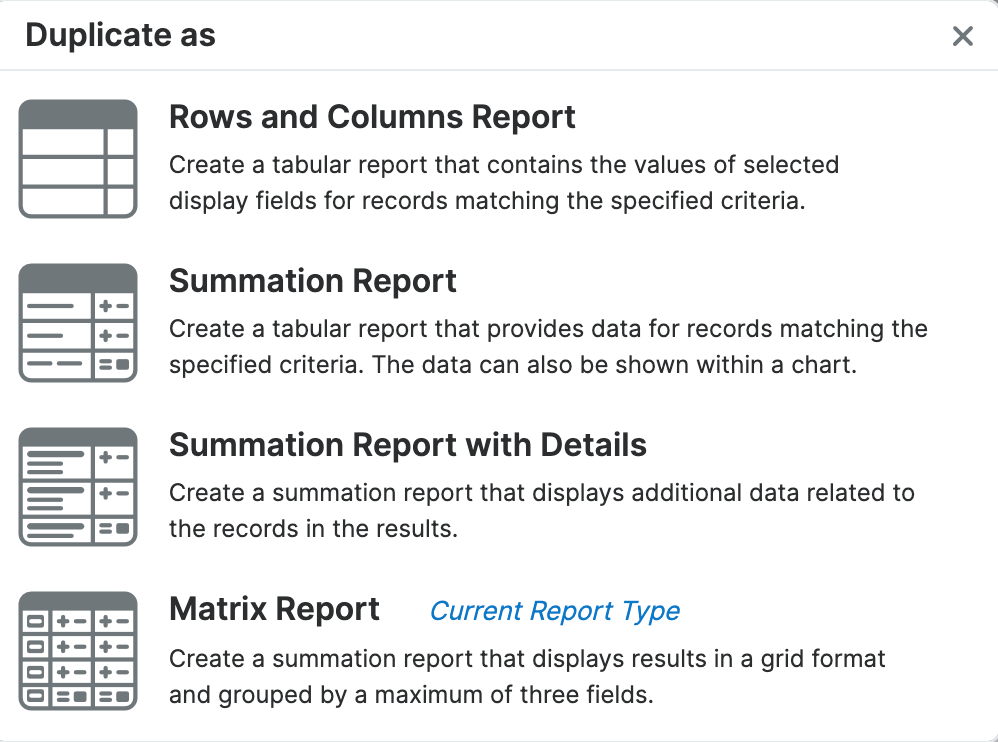
Task: Click the 'Create a tabular report that contains' line
Action: 504,165
